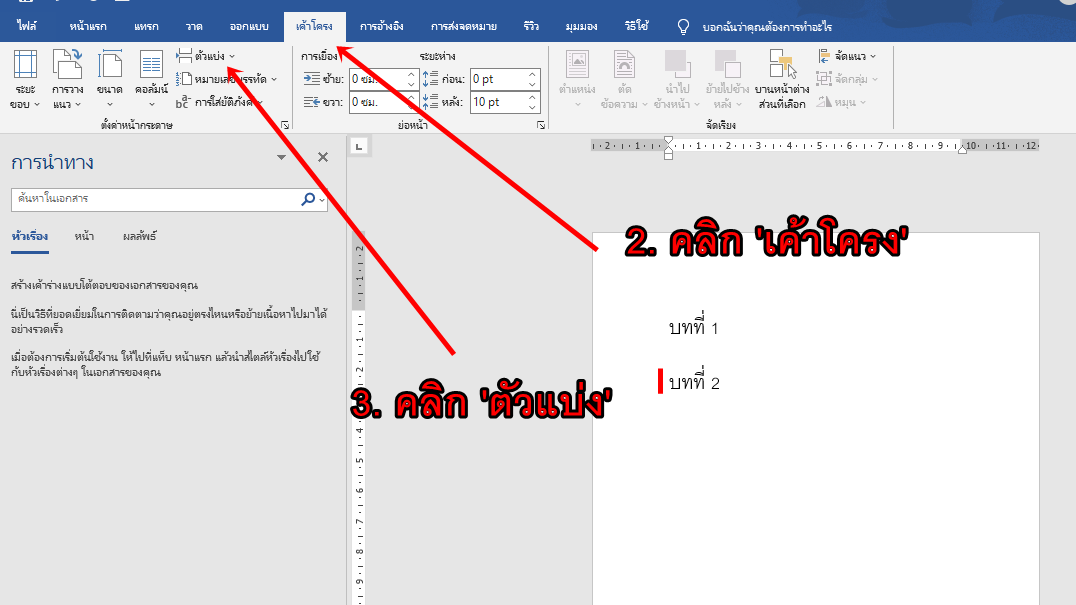This screenshot has height=605, width=1076.
Task: Switch to the การอ้างอิง (References) tab
Action: coord(382,27)
